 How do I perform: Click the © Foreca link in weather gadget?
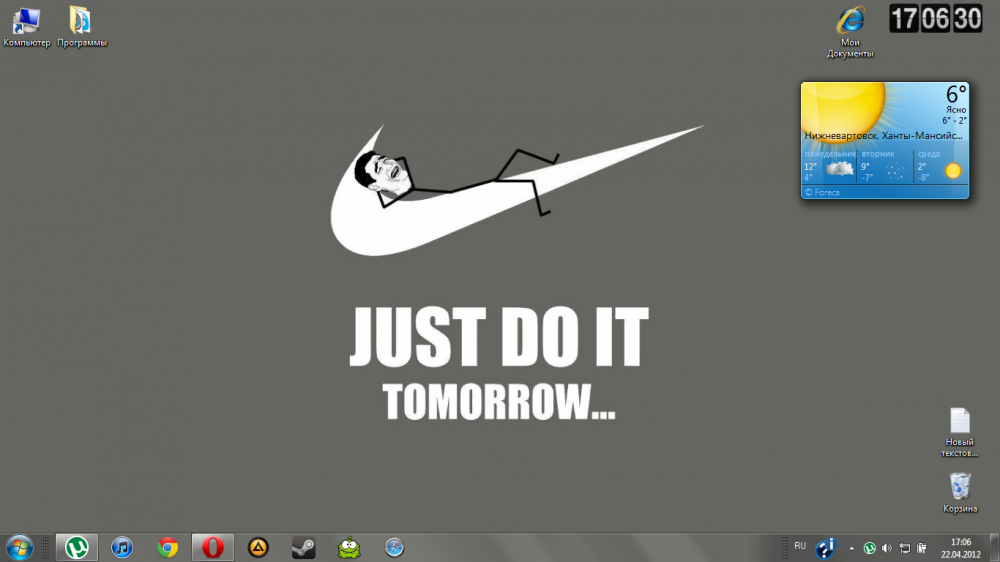(822, 192)
